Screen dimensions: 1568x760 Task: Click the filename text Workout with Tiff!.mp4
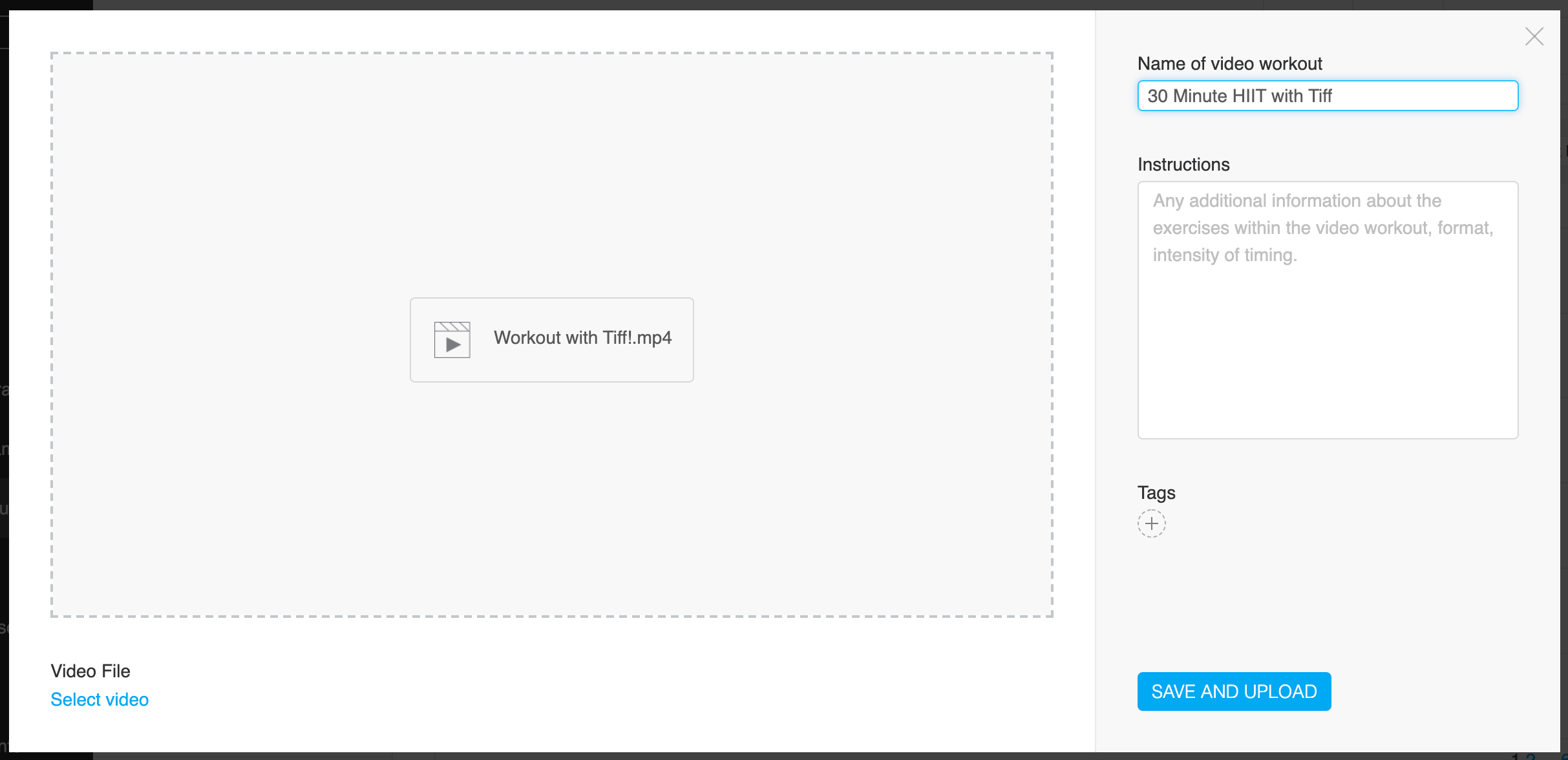coord(582,338)
